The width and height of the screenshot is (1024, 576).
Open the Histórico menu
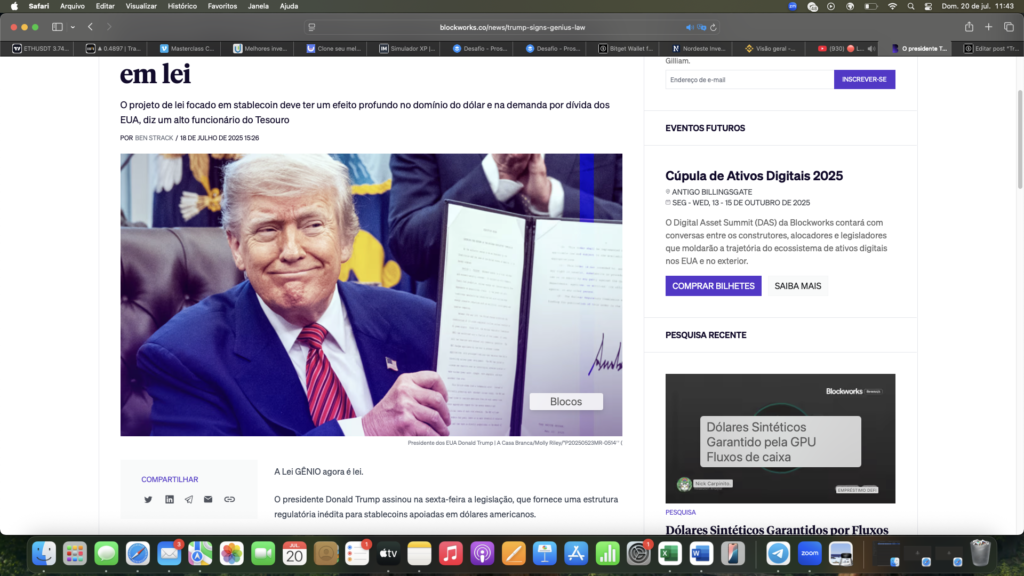182,7
